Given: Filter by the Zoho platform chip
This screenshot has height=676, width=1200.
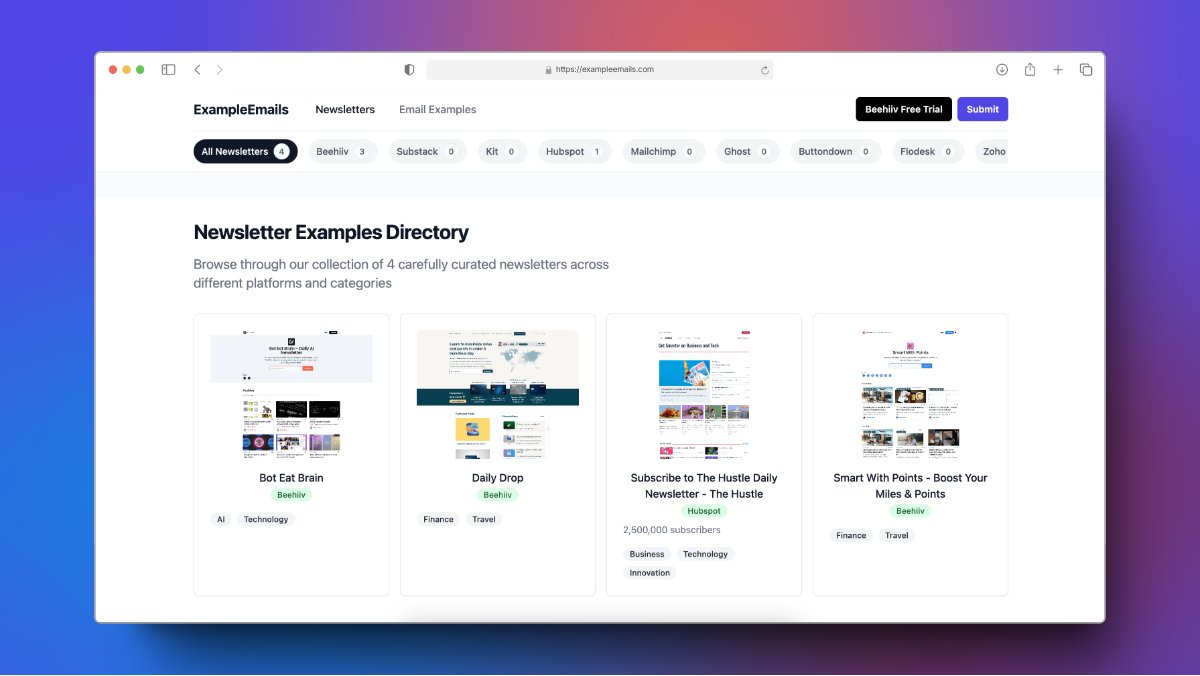Looking at the screenshot, I should click(991, 151).
